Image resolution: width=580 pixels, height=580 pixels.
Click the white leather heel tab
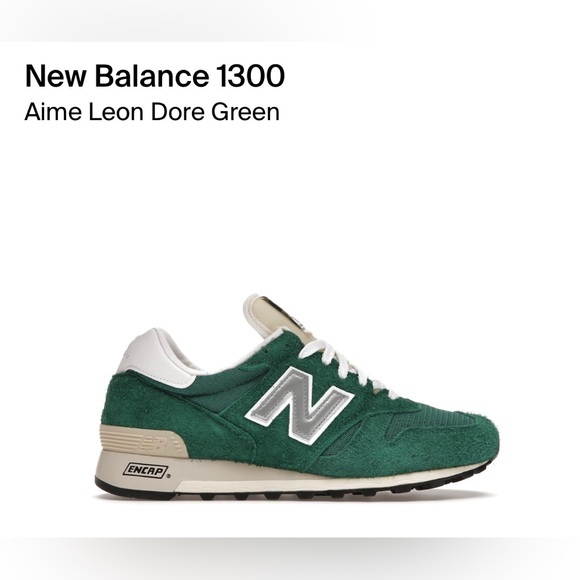pyautogui.click(x=155, y=357)
